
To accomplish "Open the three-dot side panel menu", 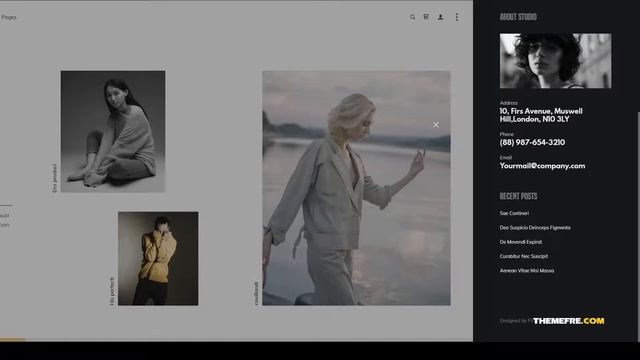I will tap(457, 17).
